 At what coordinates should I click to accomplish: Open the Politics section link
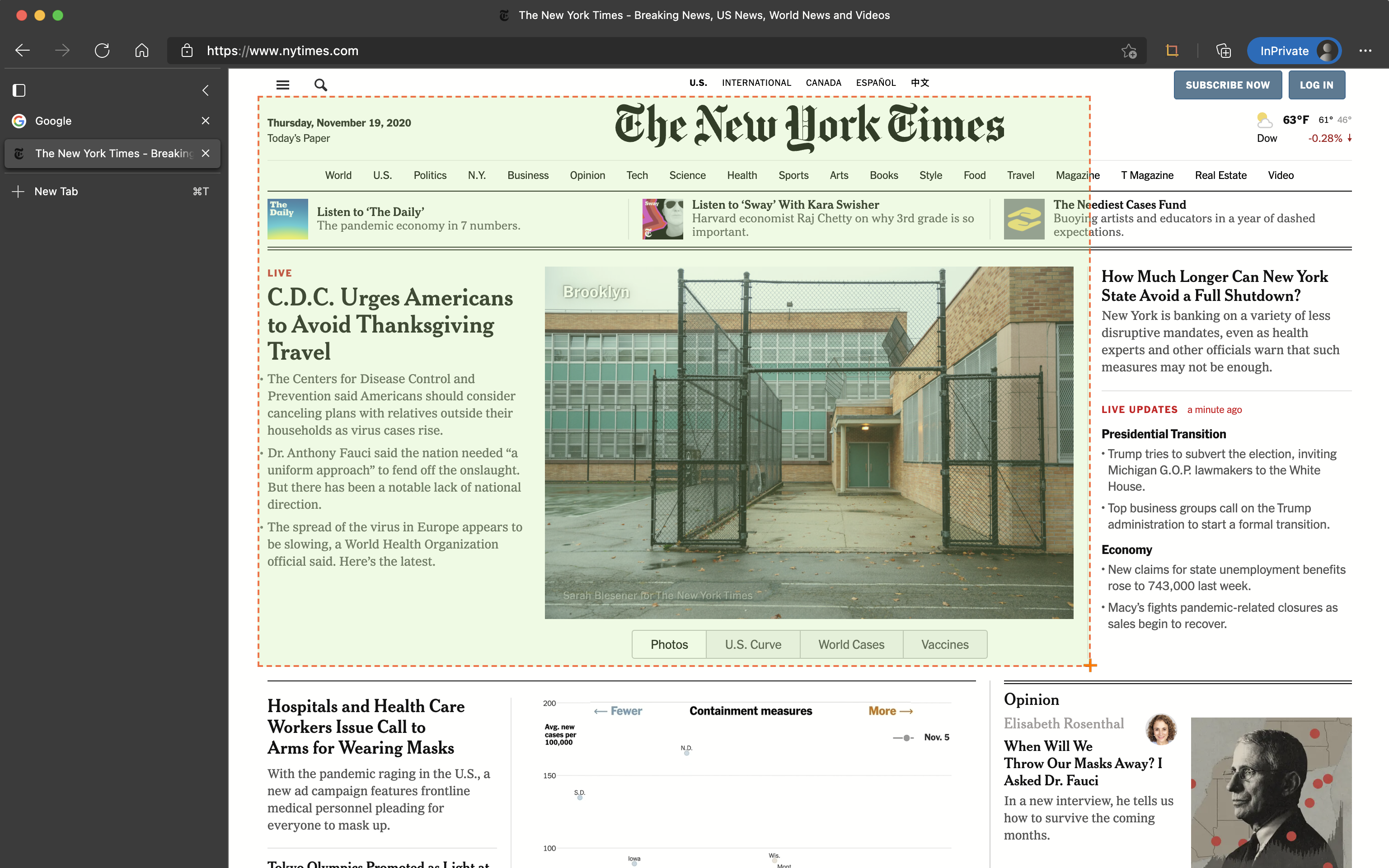(x=429, y=175)
